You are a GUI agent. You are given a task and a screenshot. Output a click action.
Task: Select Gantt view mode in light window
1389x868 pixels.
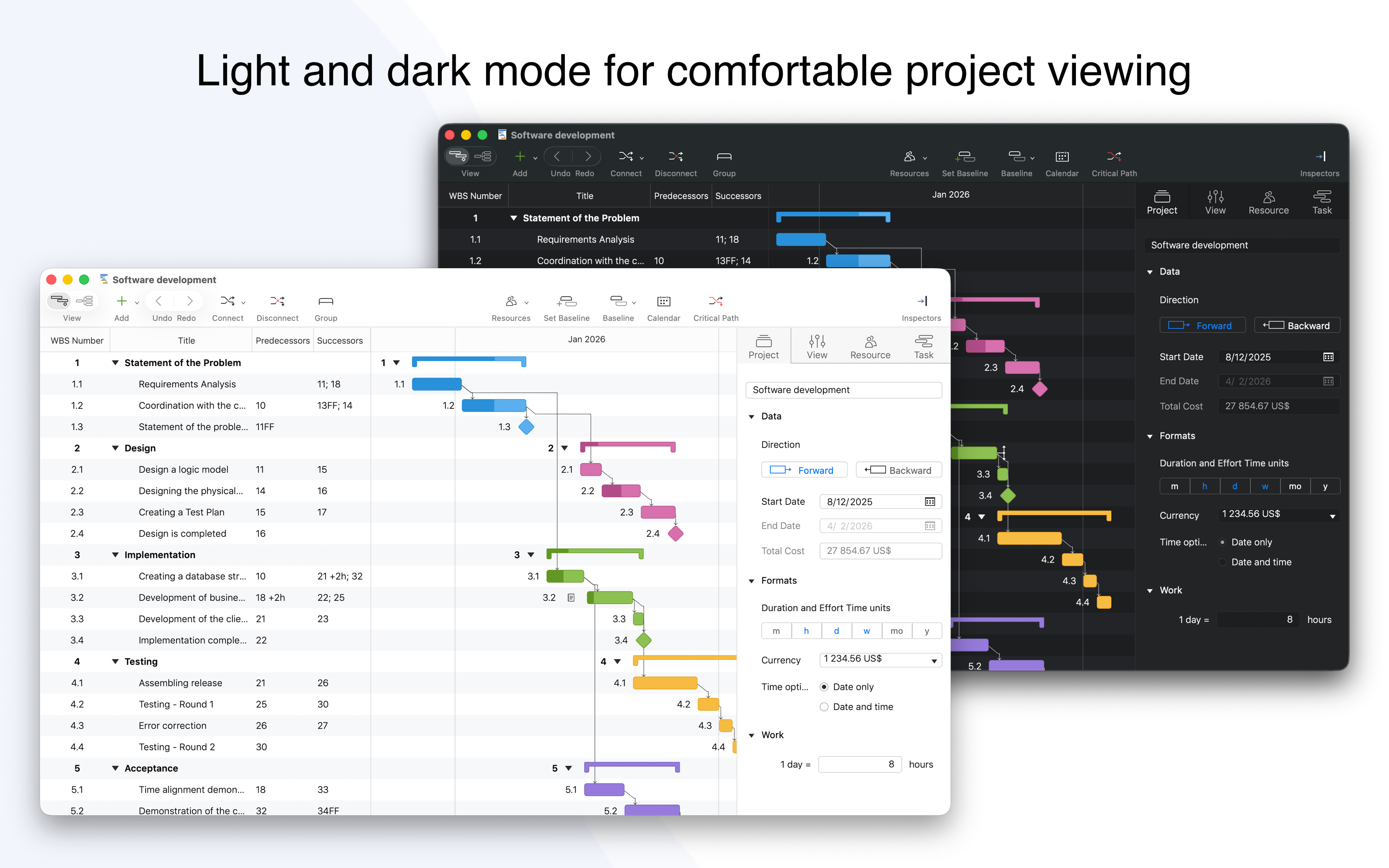tap(59, 301)
